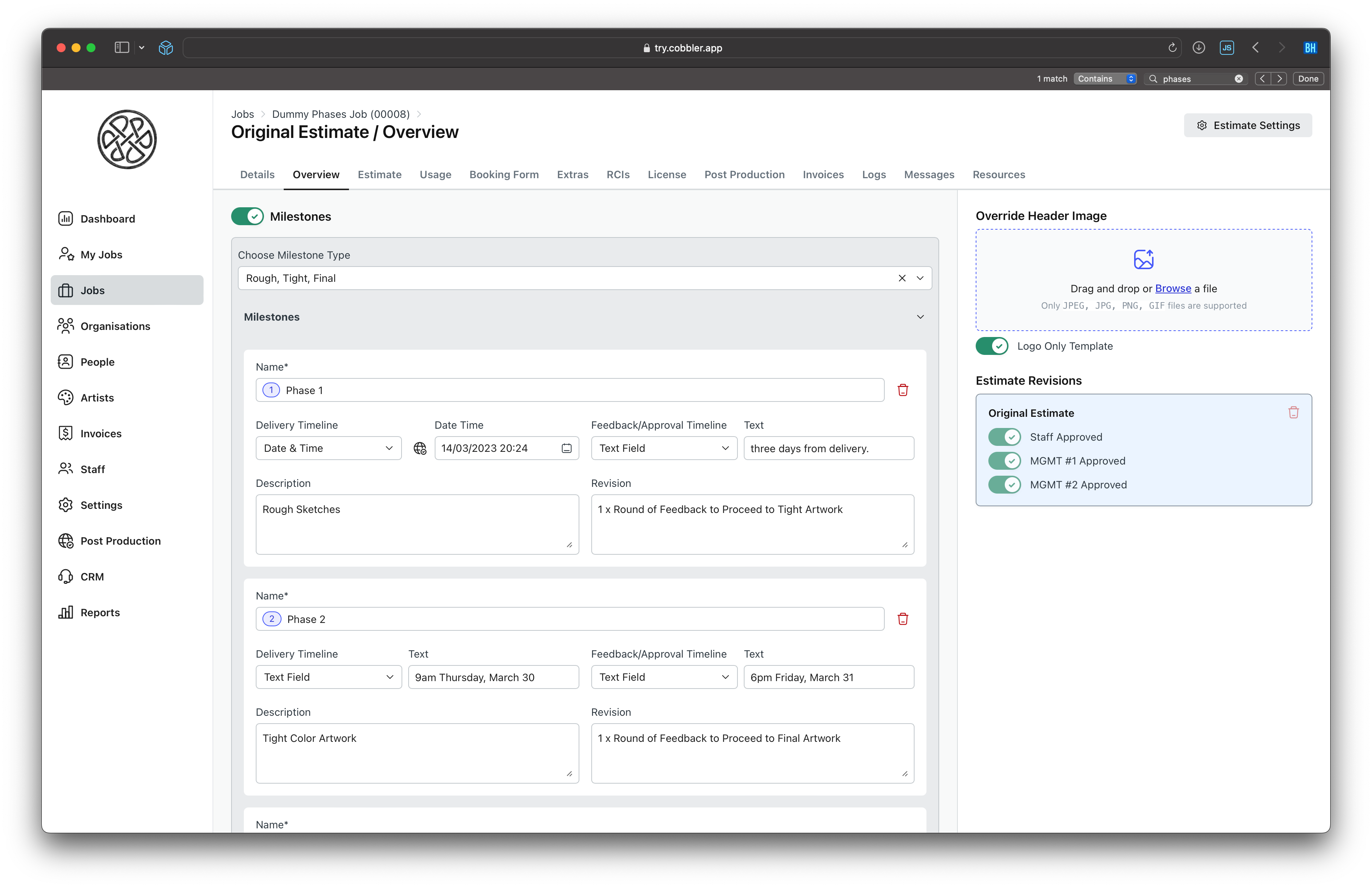The height and width of the screenshot is (888, 1372).
Task: Open the Safari downloads icon
Action: (1199, 48)
